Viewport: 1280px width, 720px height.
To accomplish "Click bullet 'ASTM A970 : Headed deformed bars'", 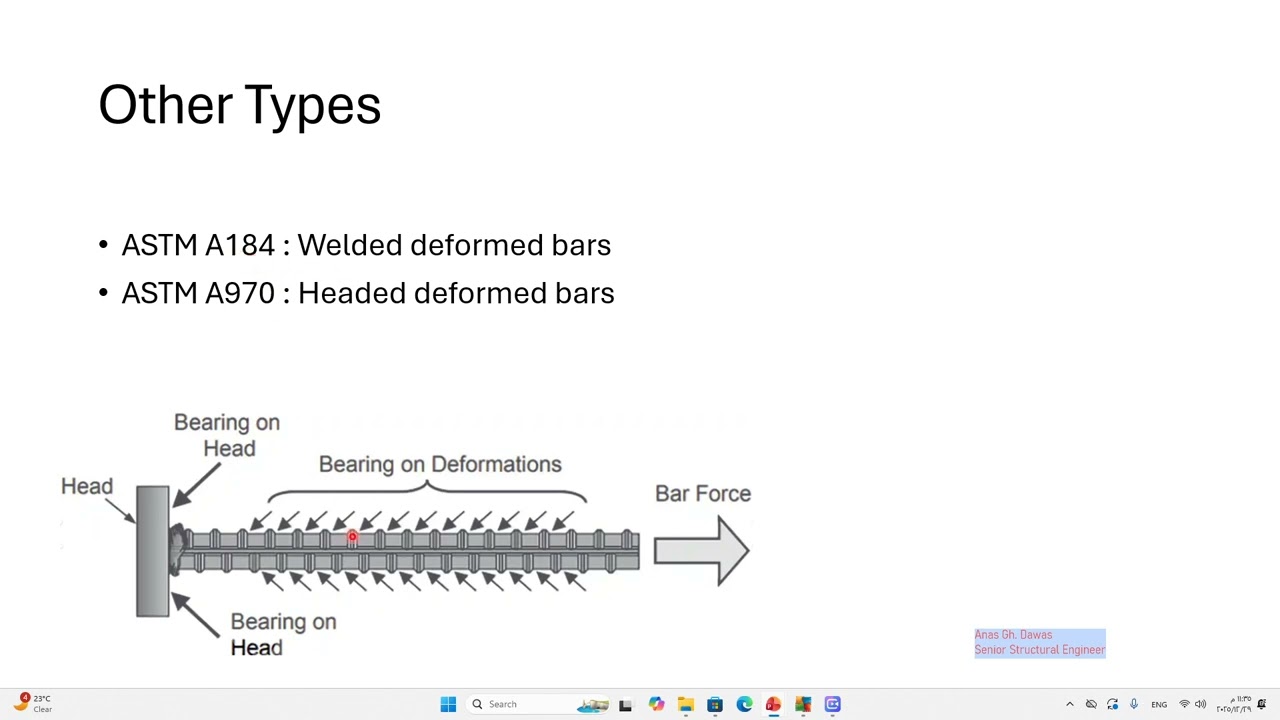I will pyautogui.click(x=368, y=293).
